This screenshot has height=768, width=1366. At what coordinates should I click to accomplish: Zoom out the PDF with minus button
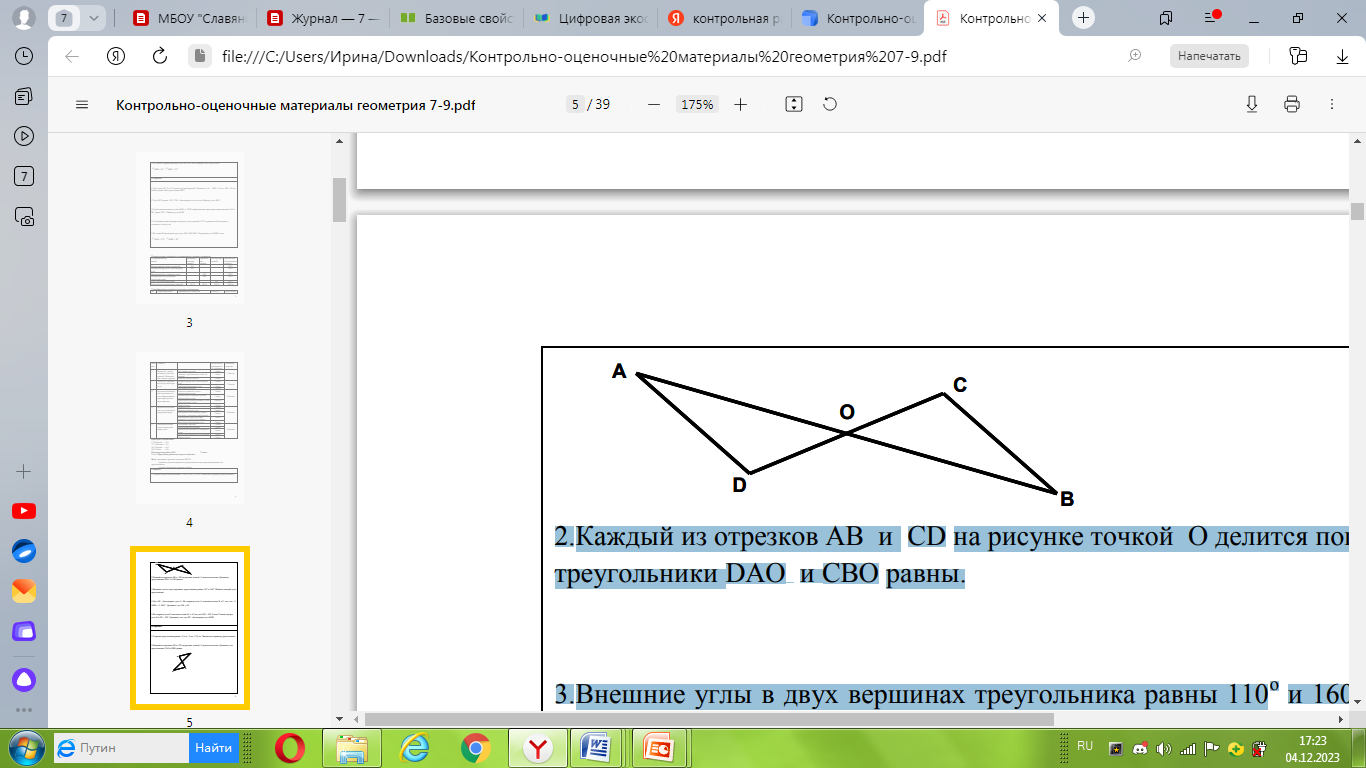654,104
